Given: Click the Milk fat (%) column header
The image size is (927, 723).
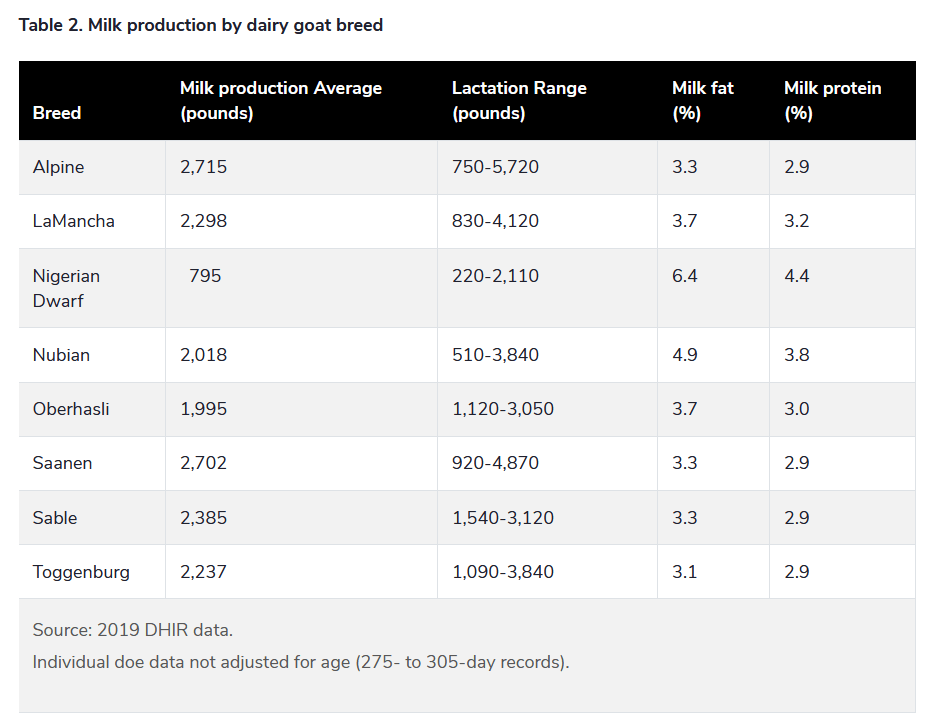Looking at the screenshot, I should pos(702,100).
